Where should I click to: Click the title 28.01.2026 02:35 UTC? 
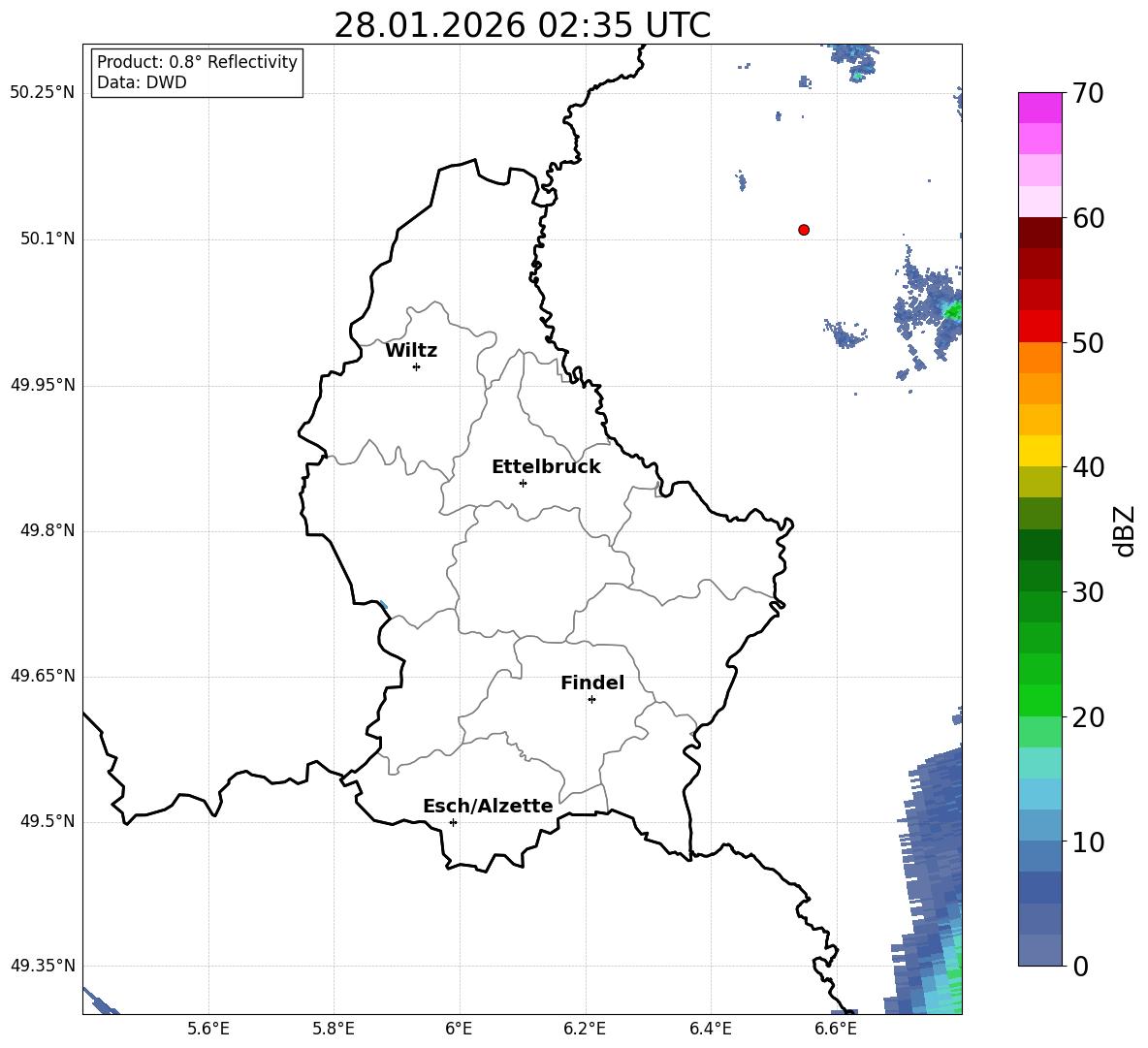(x=522, y=25)
